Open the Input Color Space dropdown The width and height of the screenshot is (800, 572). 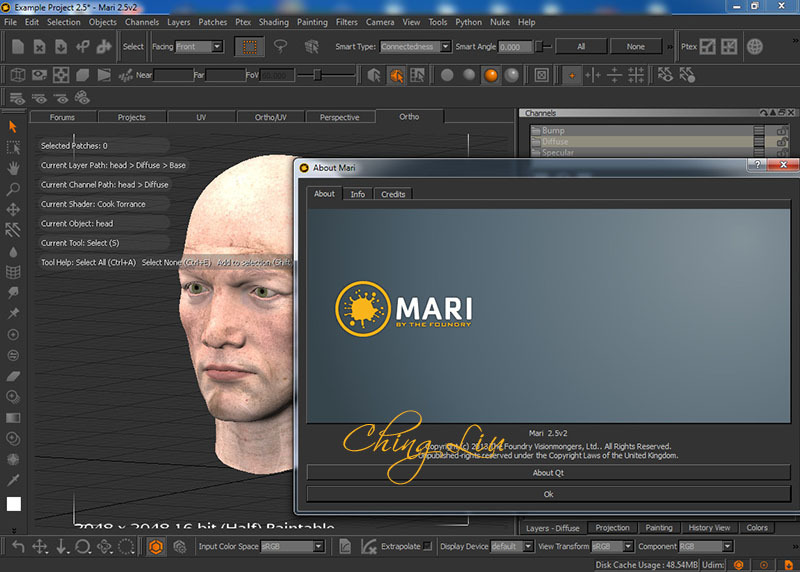tap(292, 546)
